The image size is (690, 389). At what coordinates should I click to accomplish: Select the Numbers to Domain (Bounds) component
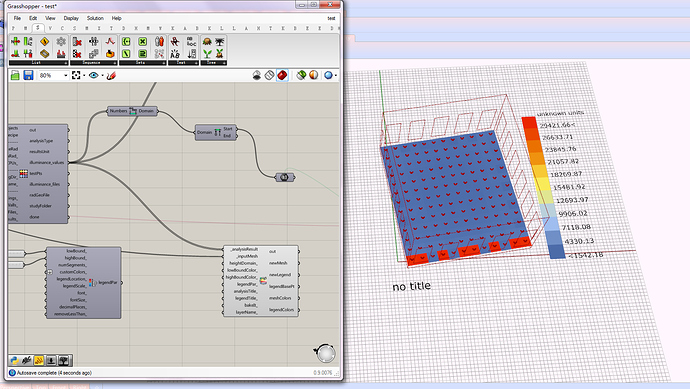(132, 111)
